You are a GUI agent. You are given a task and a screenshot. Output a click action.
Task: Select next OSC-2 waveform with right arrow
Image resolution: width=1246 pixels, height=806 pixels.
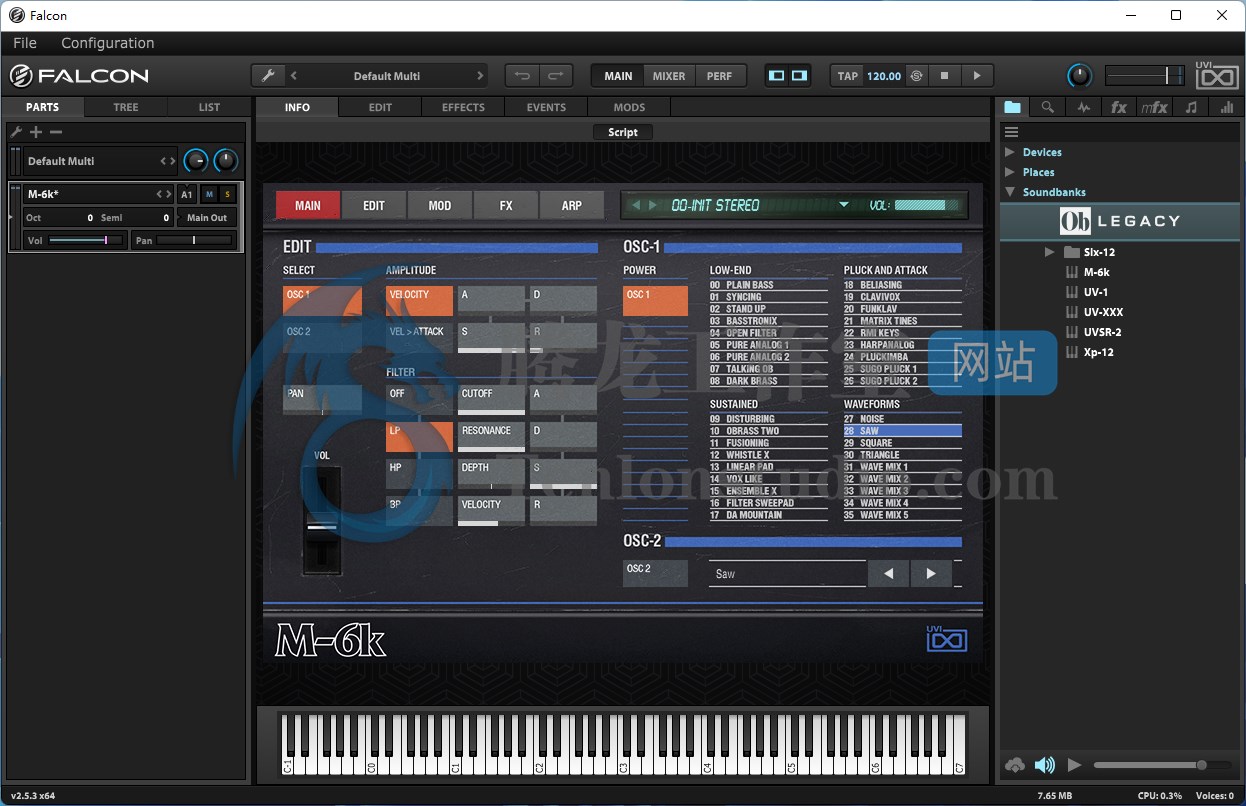931,573
